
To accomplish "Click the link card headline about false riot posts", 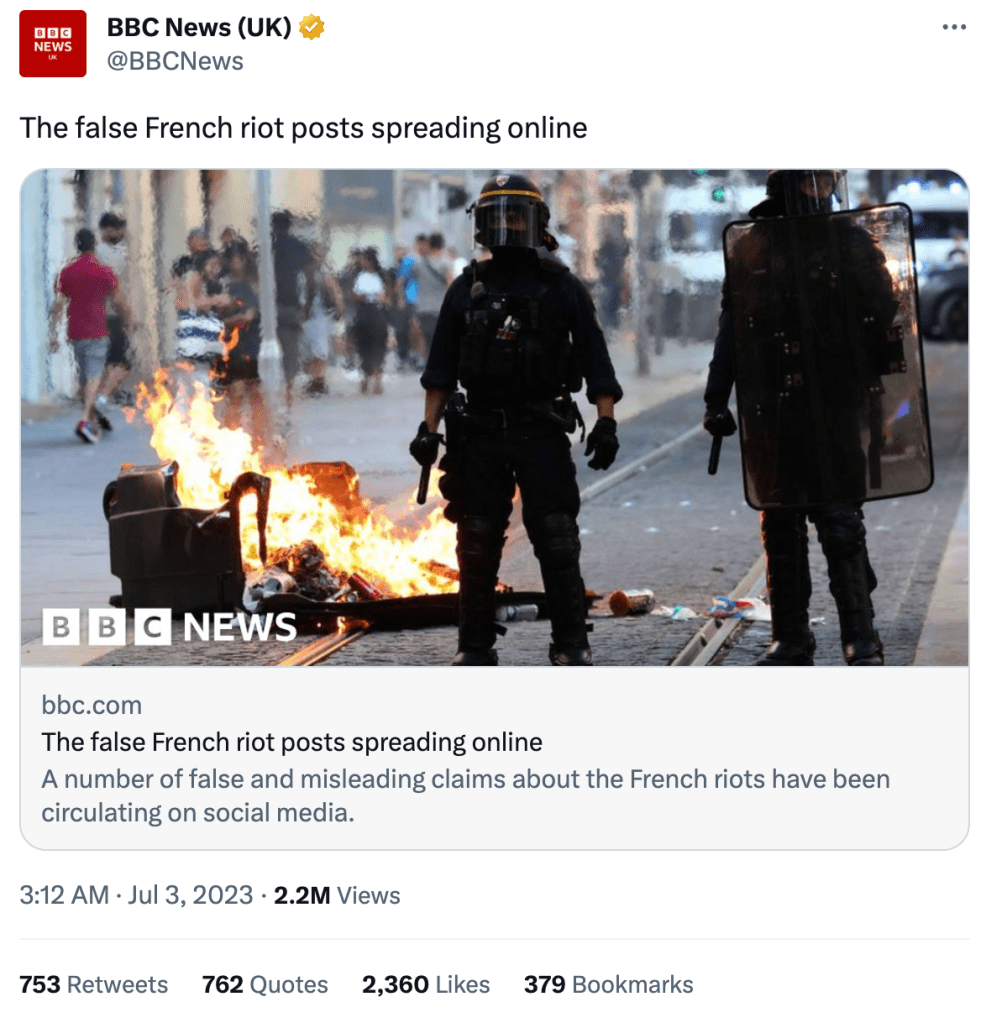I will [x=292, y=742].
